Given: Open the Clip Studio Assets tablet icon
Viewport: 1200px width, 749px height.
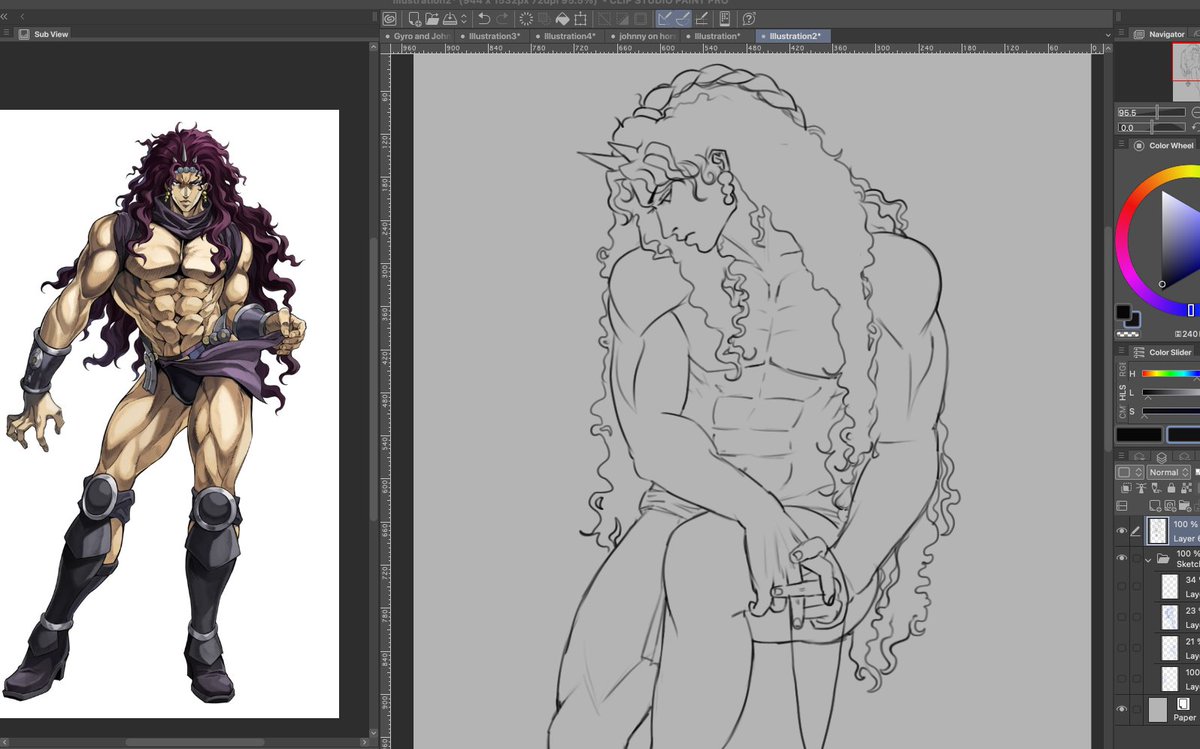Looking at the screenshot, I should [724, 19].
